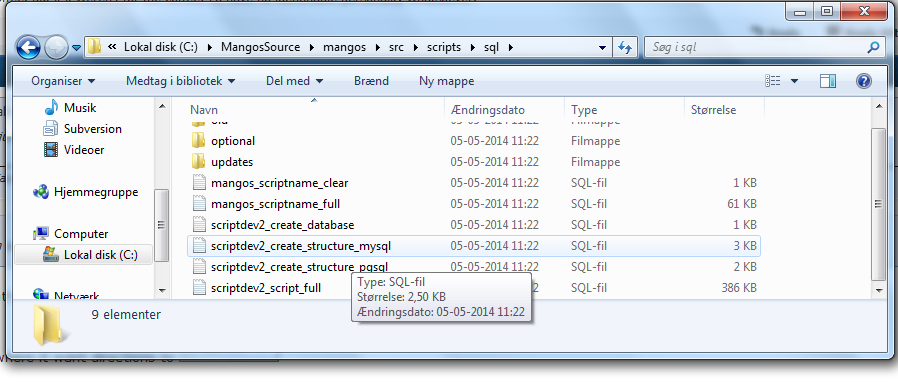Go back with the blue Back arrow
Image resolution: width=898 pixels, height=383 pixels.
(29, 48)
